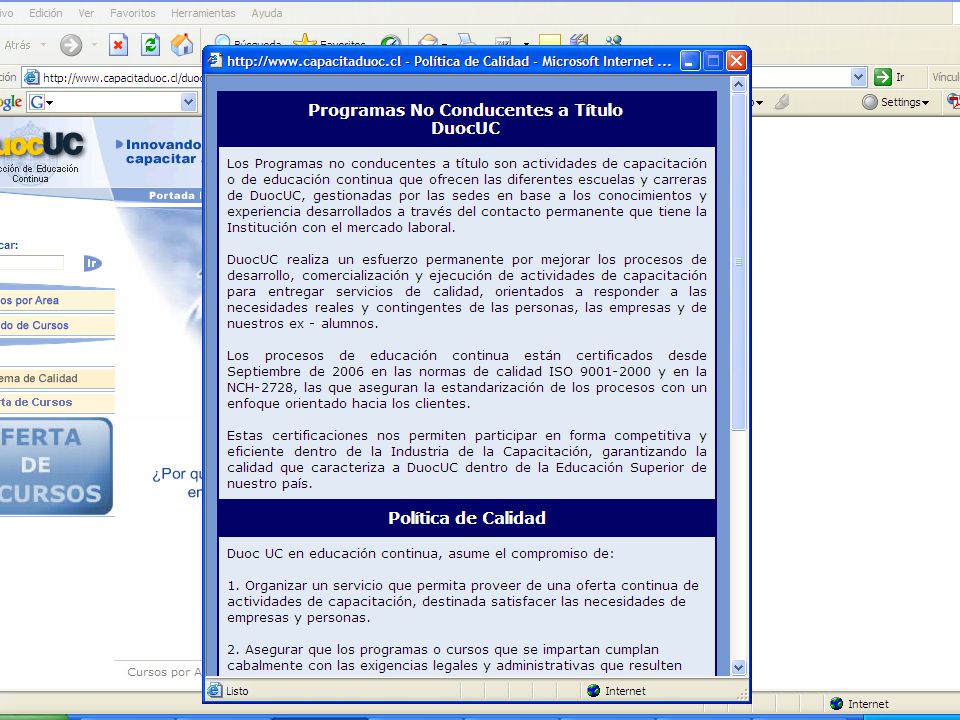The width and height of the screenshot is (960, 720).
Task: Click the 'Listo' status text
Action: tap(237, 691)
